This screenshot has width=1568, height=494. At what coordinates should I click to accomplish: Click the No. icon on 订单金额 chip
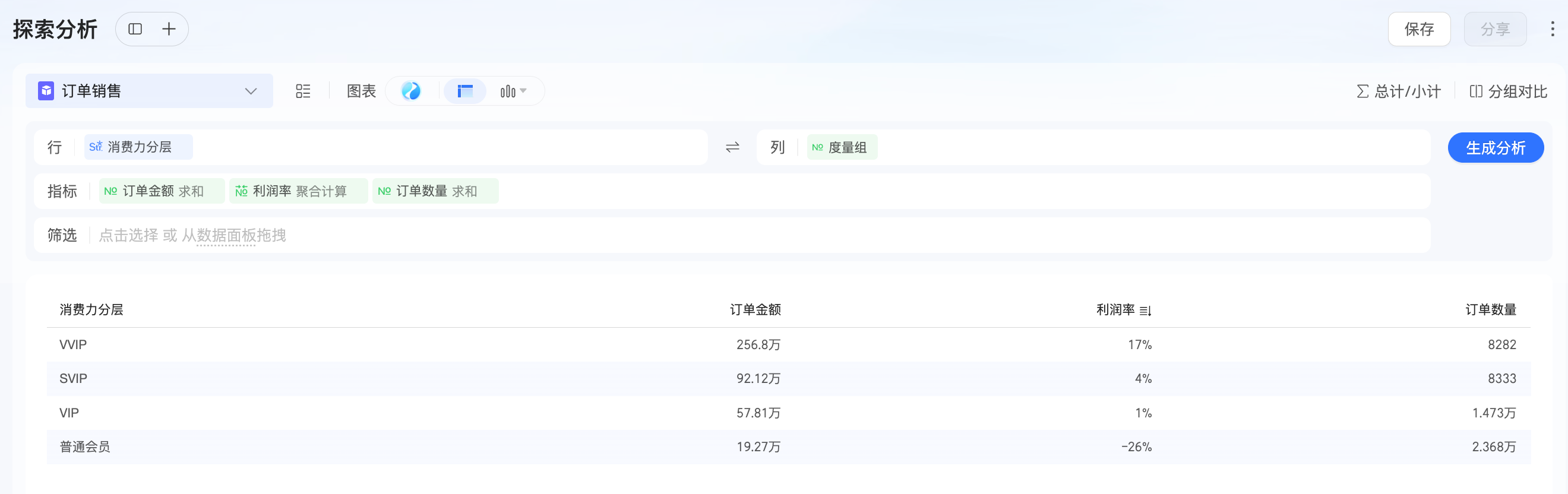point(110,191)
